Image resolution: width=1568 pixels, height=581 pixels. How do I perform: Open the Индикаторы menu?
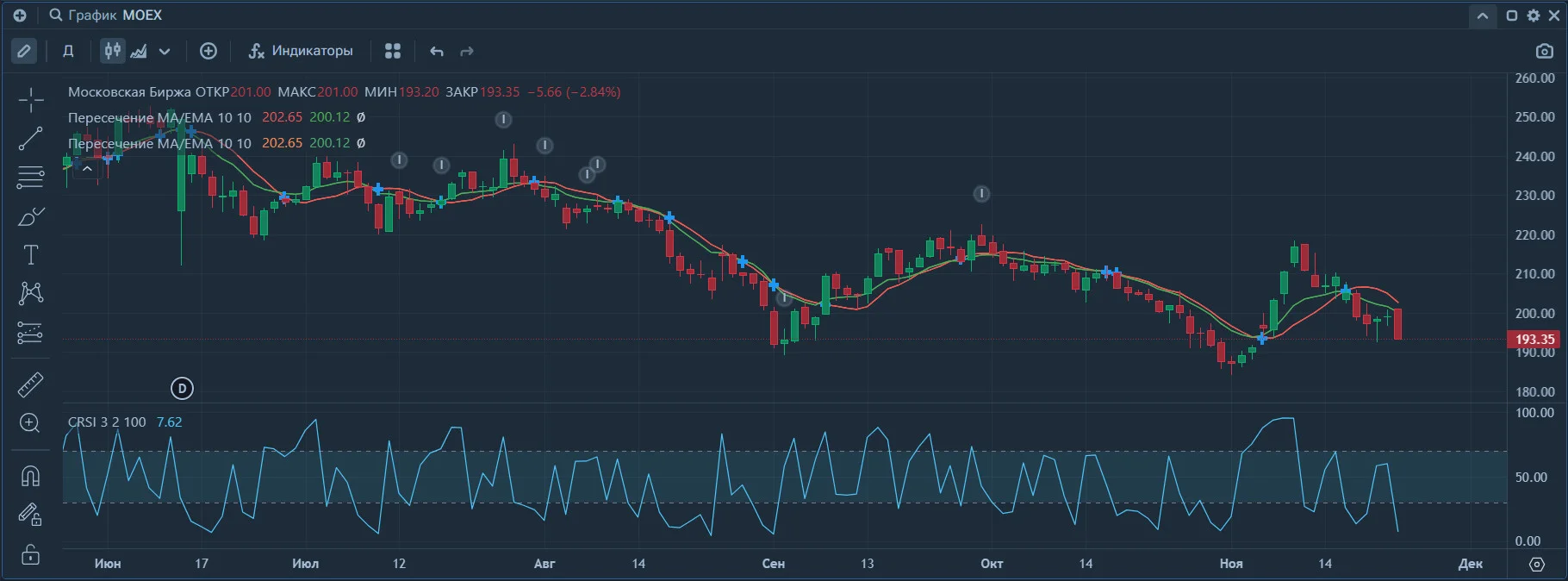pyautogui.click(x=301, y=51)
